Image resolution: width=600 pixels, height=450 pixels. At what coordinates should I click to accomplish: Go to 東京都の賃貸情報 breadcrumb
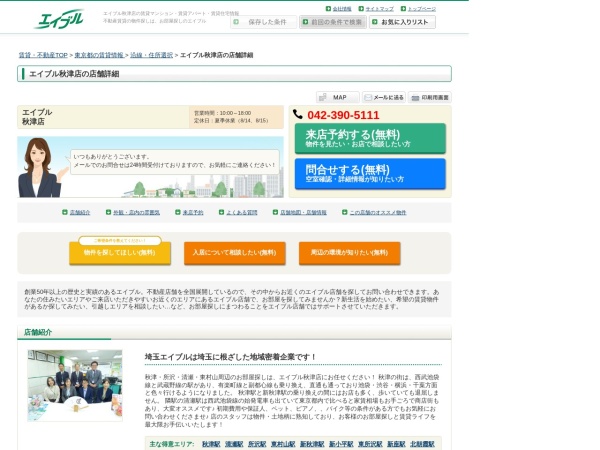(x=99, y=55)
